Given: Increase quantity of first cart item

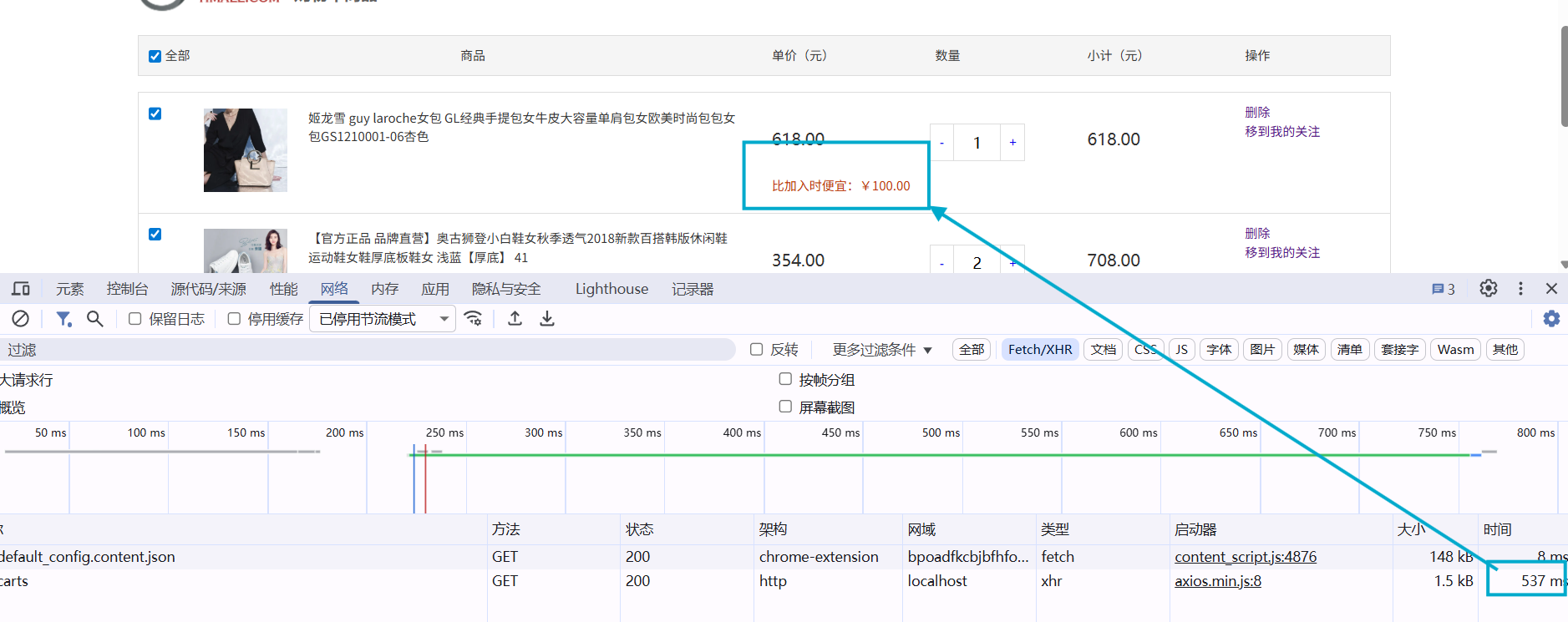Looking at the screenshot, I should pos(1012,143).
